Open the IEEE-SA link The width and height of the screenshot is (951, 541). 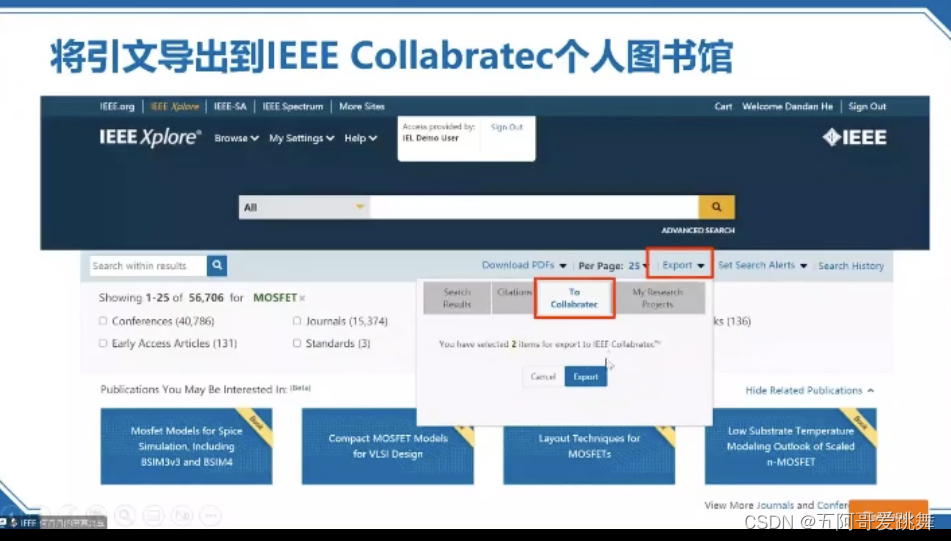pos(230,107)
